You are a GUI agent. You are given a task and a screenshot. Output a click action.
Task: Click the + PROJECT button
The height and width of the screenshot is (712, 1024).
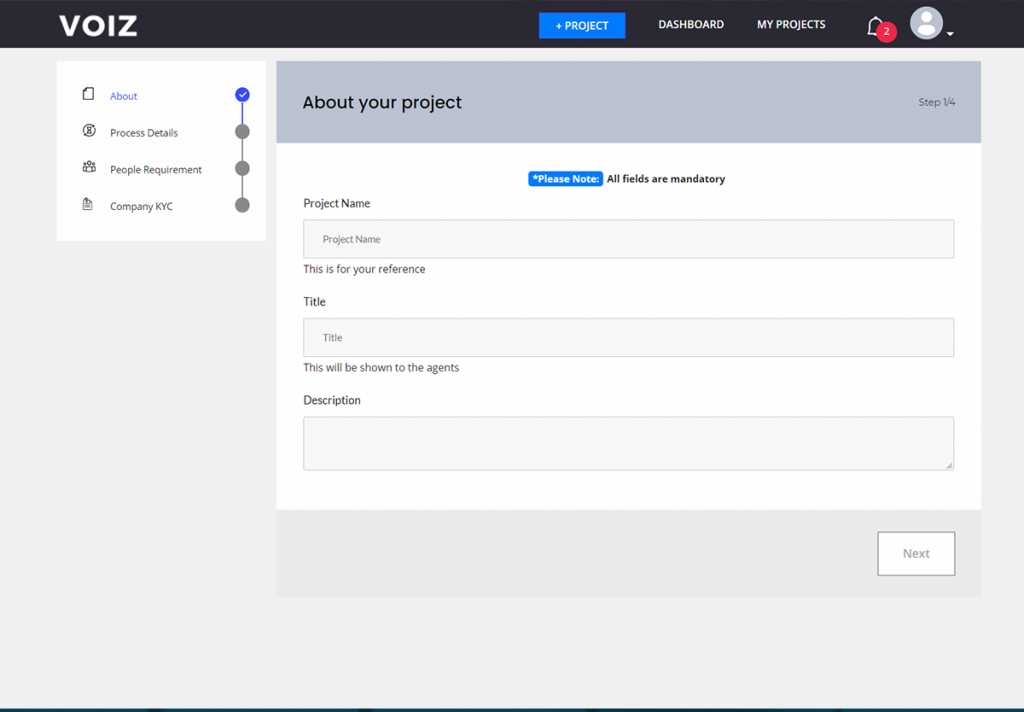582,25
